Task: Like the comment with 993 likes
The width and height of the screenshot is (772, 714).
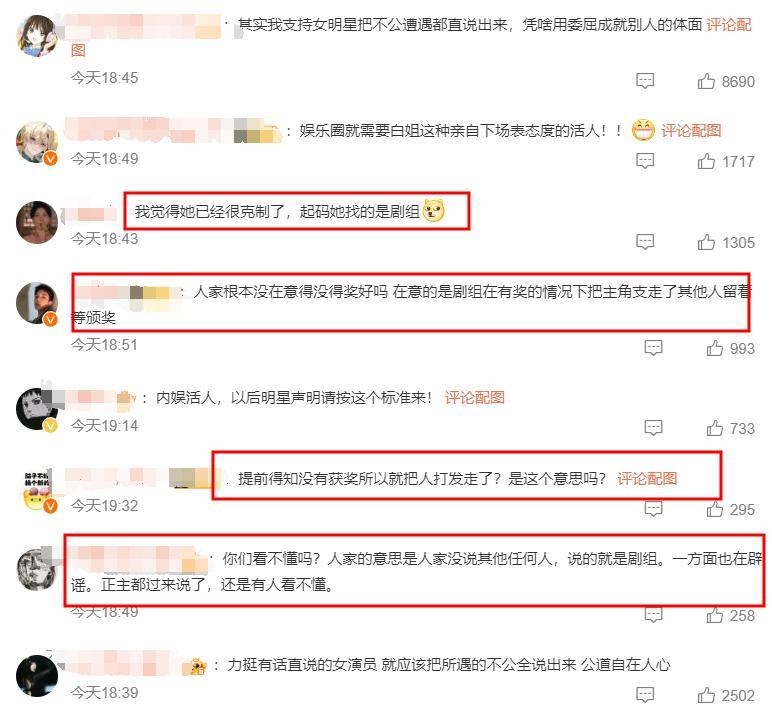Action: (x=714, y=348)
